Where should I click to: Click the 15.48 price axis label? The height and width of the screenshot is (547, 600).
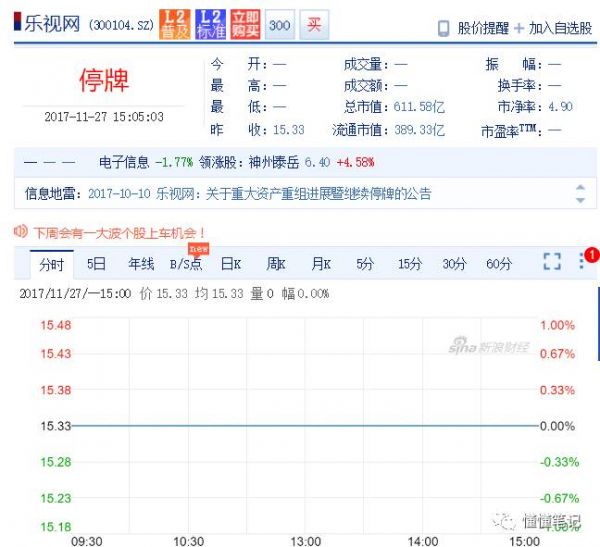tap(56, 325)
